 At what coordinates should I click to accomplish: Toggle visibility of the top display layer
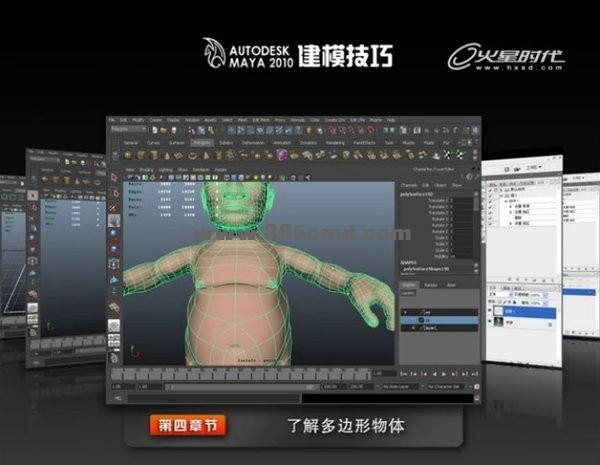(406, 312)
